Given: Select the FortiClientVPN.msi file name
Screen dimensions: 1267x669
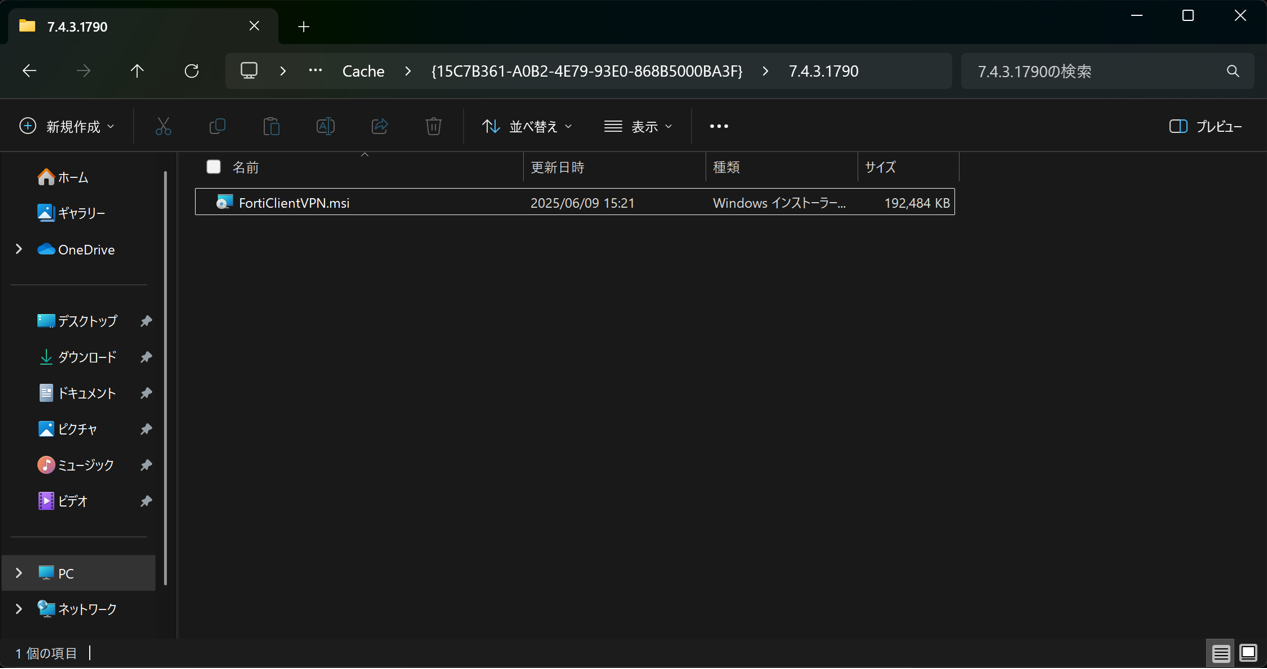Looking at the screenshot, I should point(294,203).
